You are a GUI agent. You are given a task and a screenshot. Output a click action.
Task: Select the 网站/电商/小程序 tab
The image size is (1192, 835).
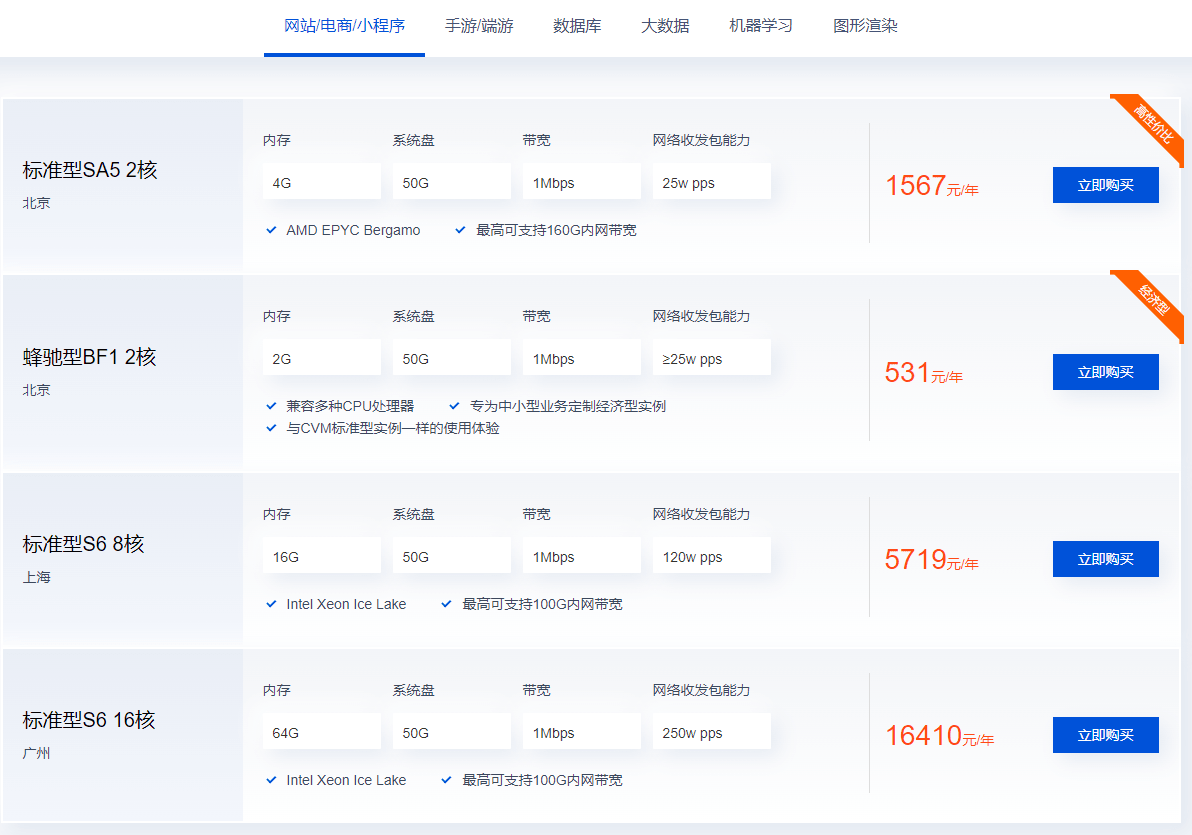coord(344,26)
